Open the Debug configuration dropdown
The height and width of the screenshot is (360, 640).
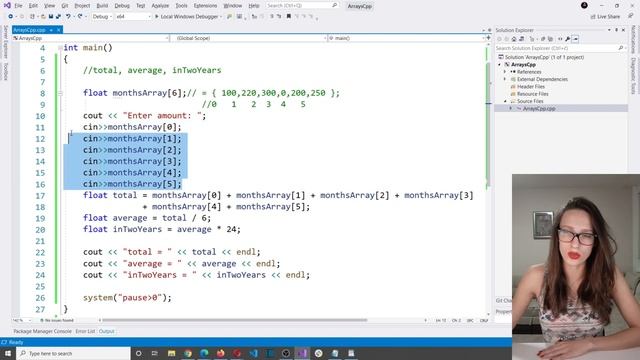tap(102, 17)
